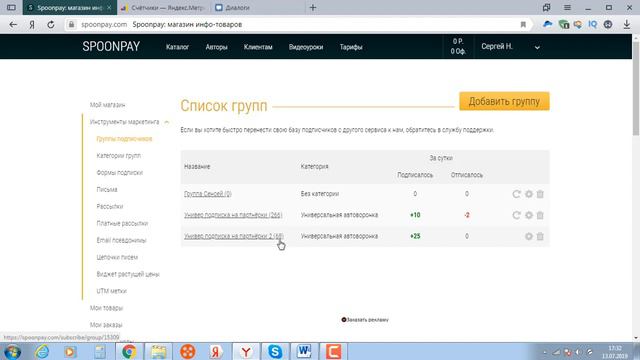Open the Группа Сенсей (0) link

click(x=208, y=194)
